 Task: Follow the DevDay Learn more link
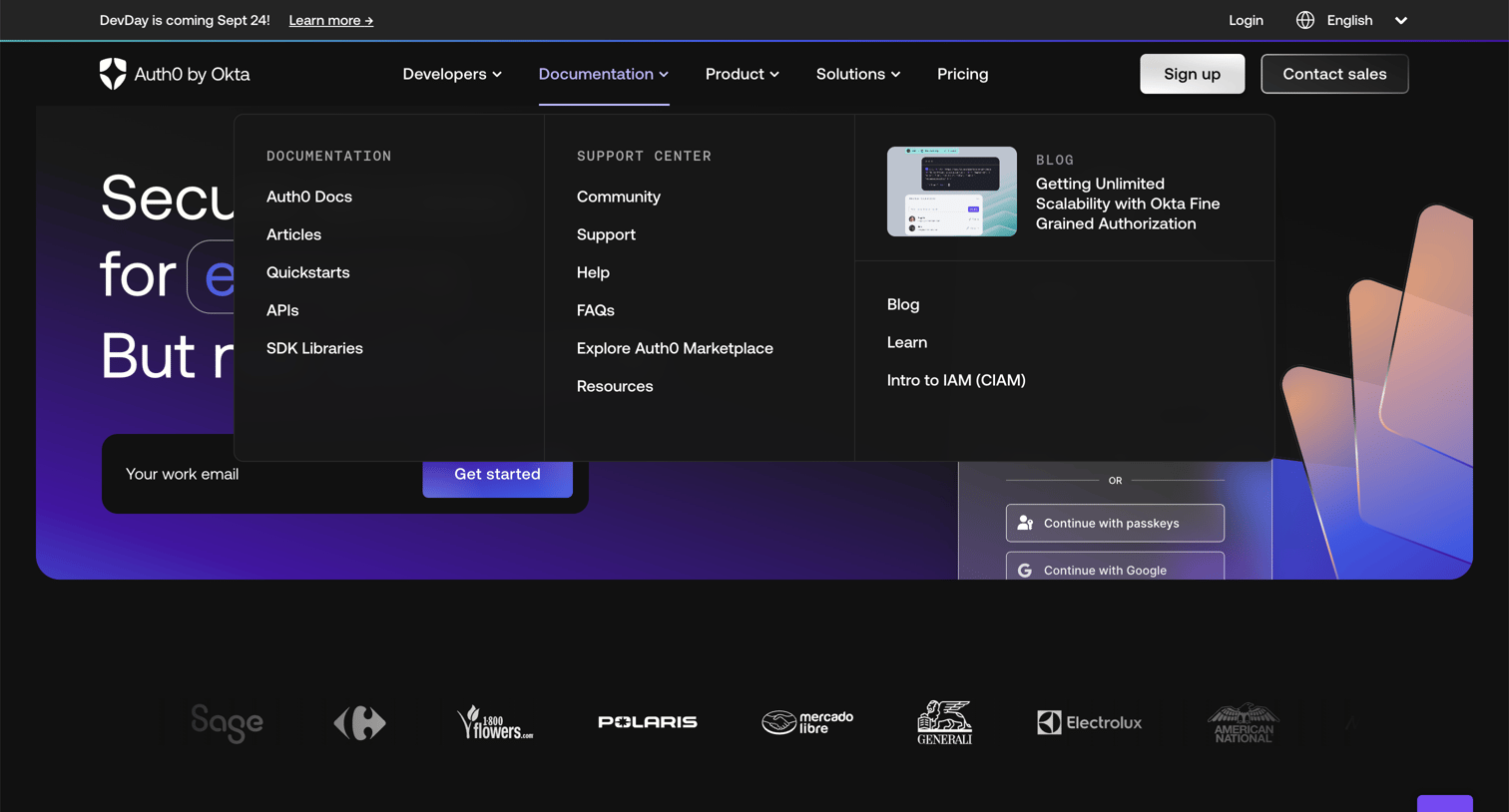click(331, 20)
